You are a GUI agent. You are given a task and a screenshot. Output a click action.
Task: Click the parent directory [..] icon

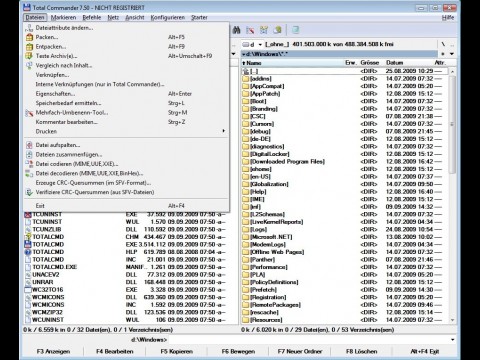point(246,71)
